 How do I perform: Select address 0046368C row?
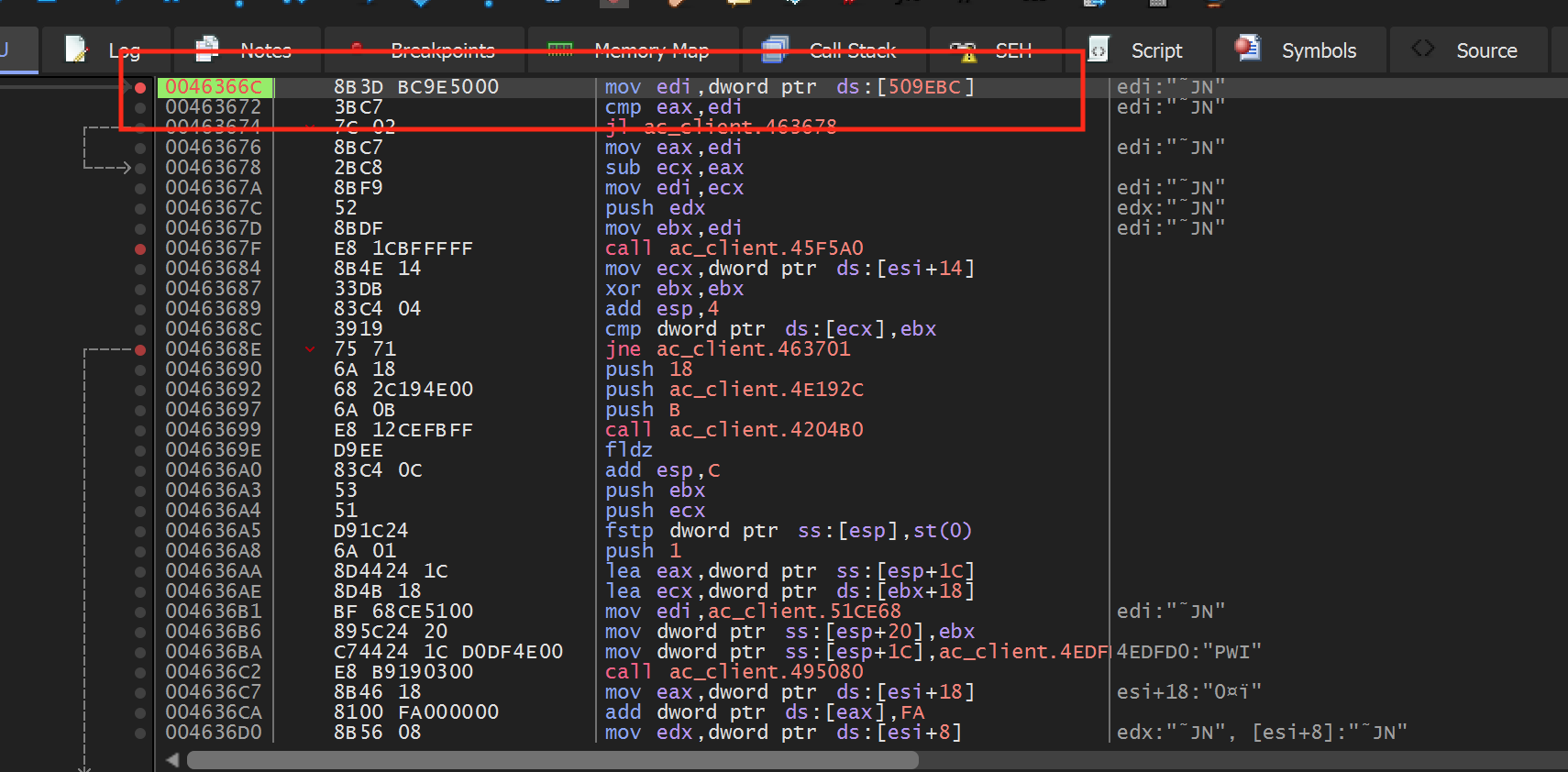(x=214, y=329)
